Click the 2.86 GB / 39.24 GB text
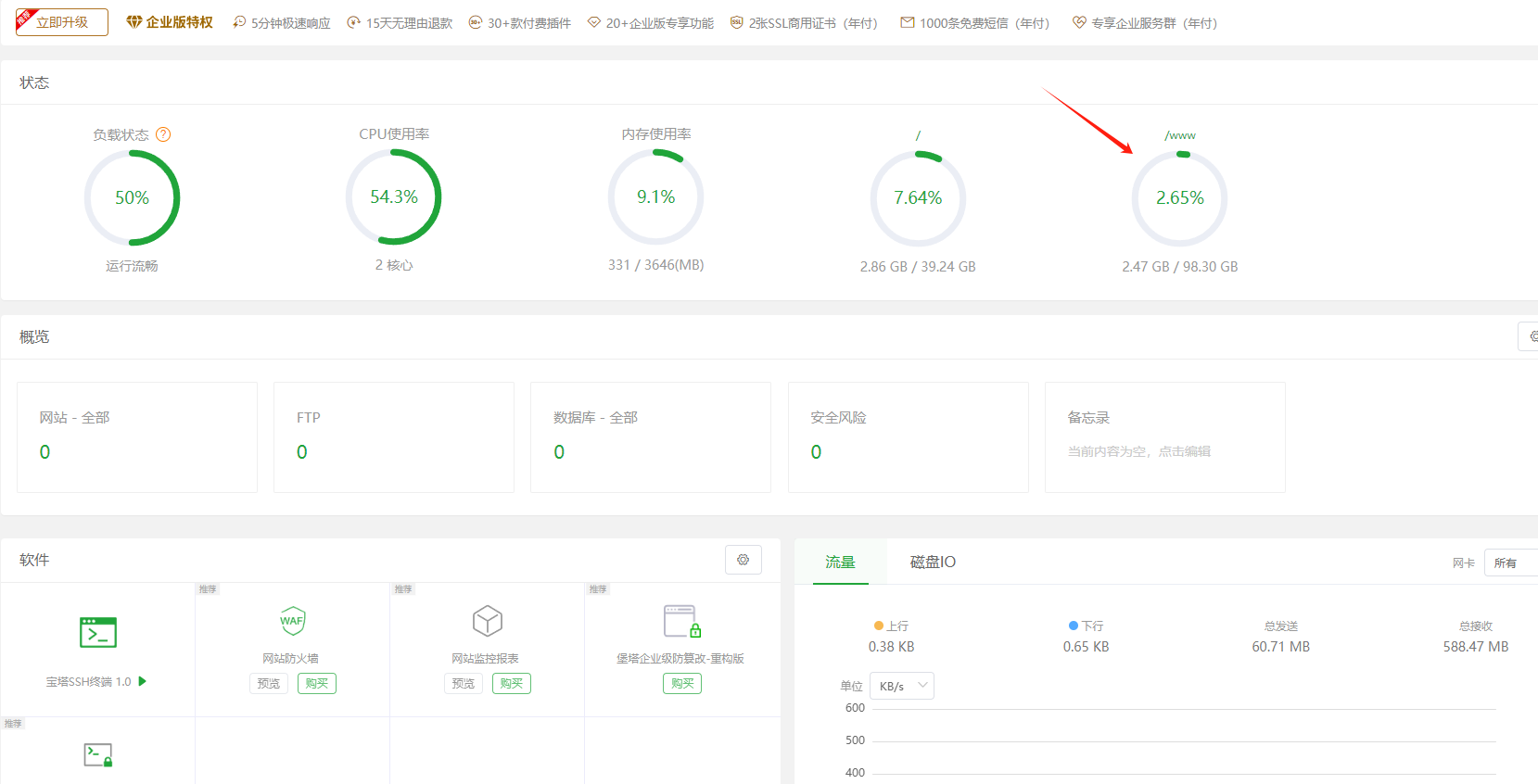 click(x=918, y=267)
